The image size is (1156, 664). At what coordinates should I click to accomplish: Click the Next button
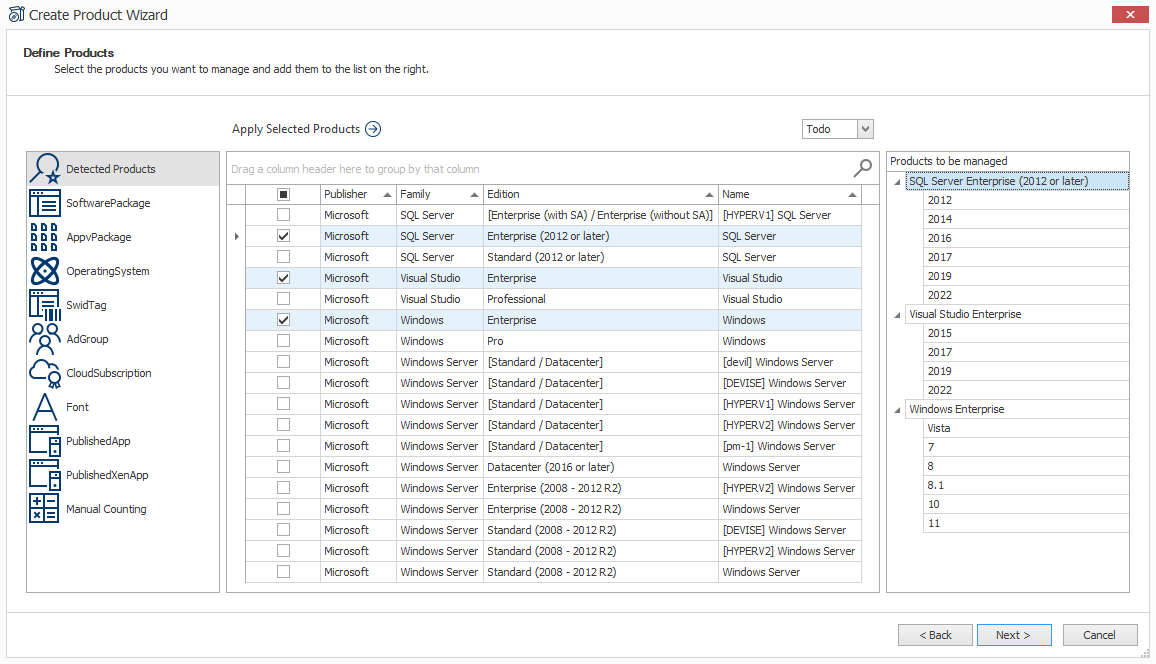click(1014, 635)
